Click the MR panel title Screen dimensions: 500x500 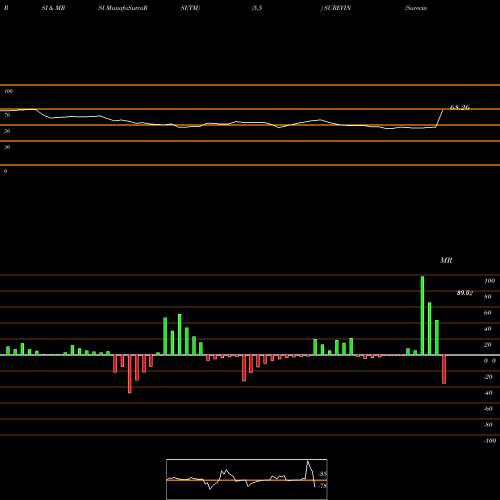point(446,260)
